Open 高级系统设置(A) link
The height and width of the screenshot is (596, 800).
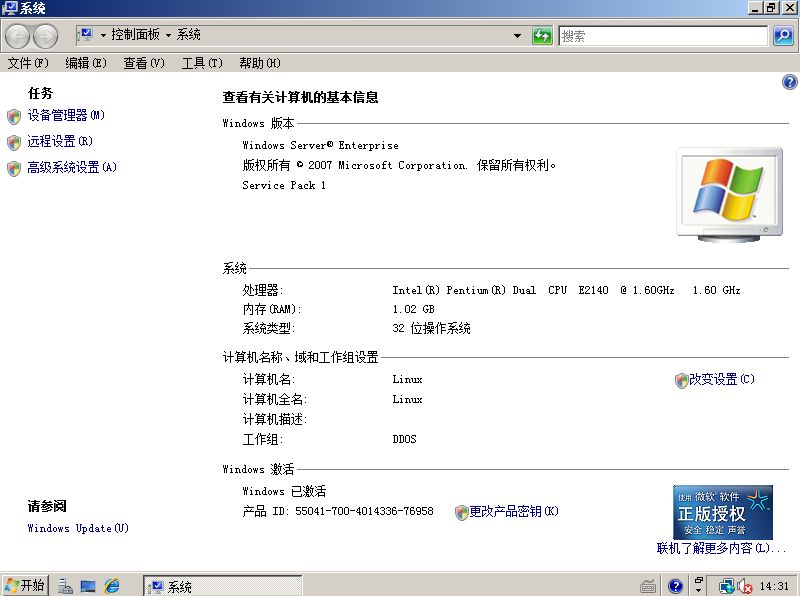tap(72, 167)
